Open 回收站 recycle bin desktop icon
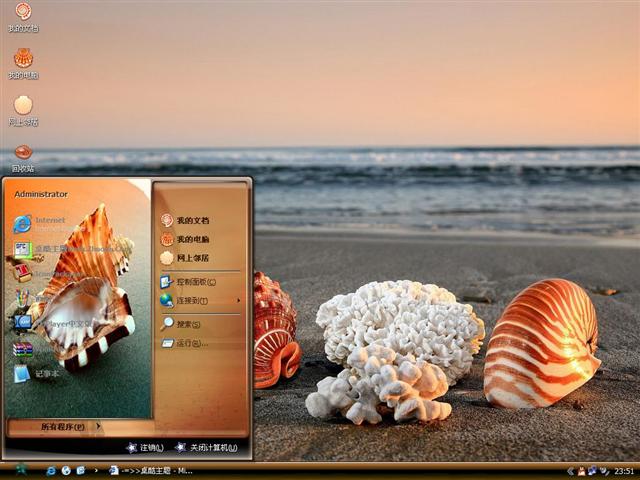 pyautogui.click(x=22, y=153)
